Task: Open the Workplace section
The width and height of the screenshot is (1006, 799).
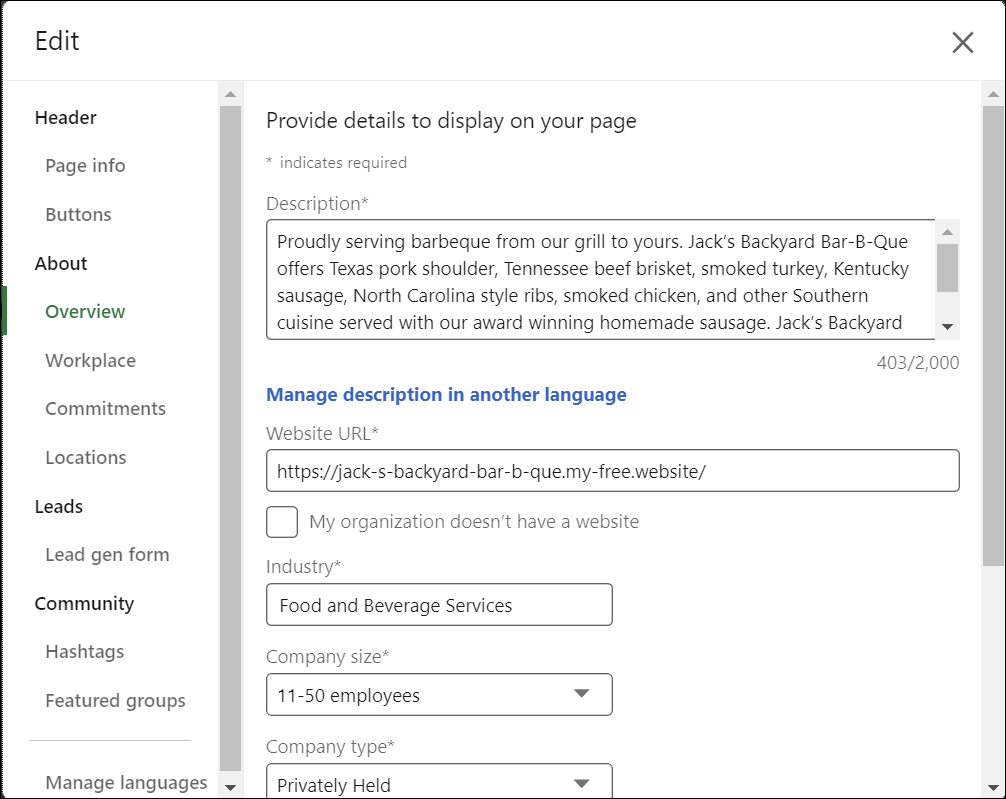Action: pos(90,361)
